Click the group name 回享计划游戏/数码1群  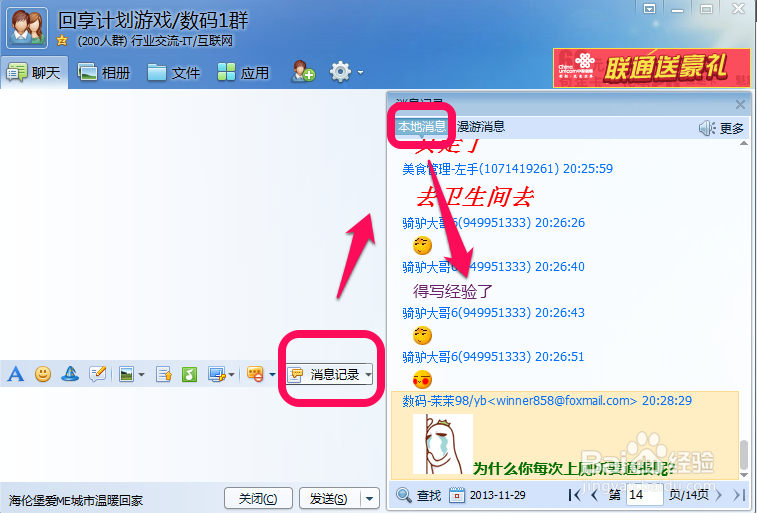pyautogui.click(x=153, y=20)
